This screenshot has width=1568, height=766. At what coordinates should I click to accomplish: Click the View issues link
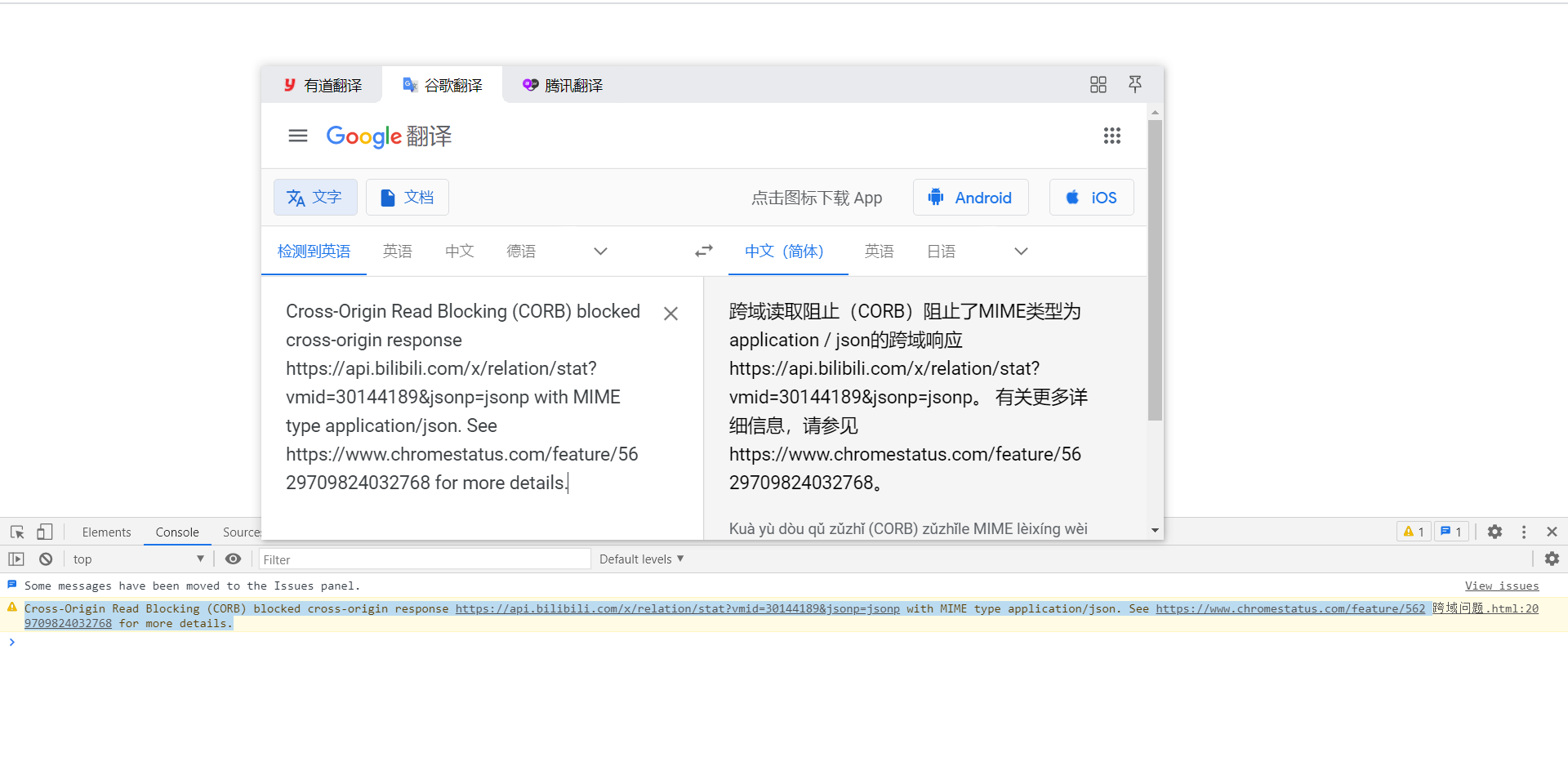(x=1502, y=586)
